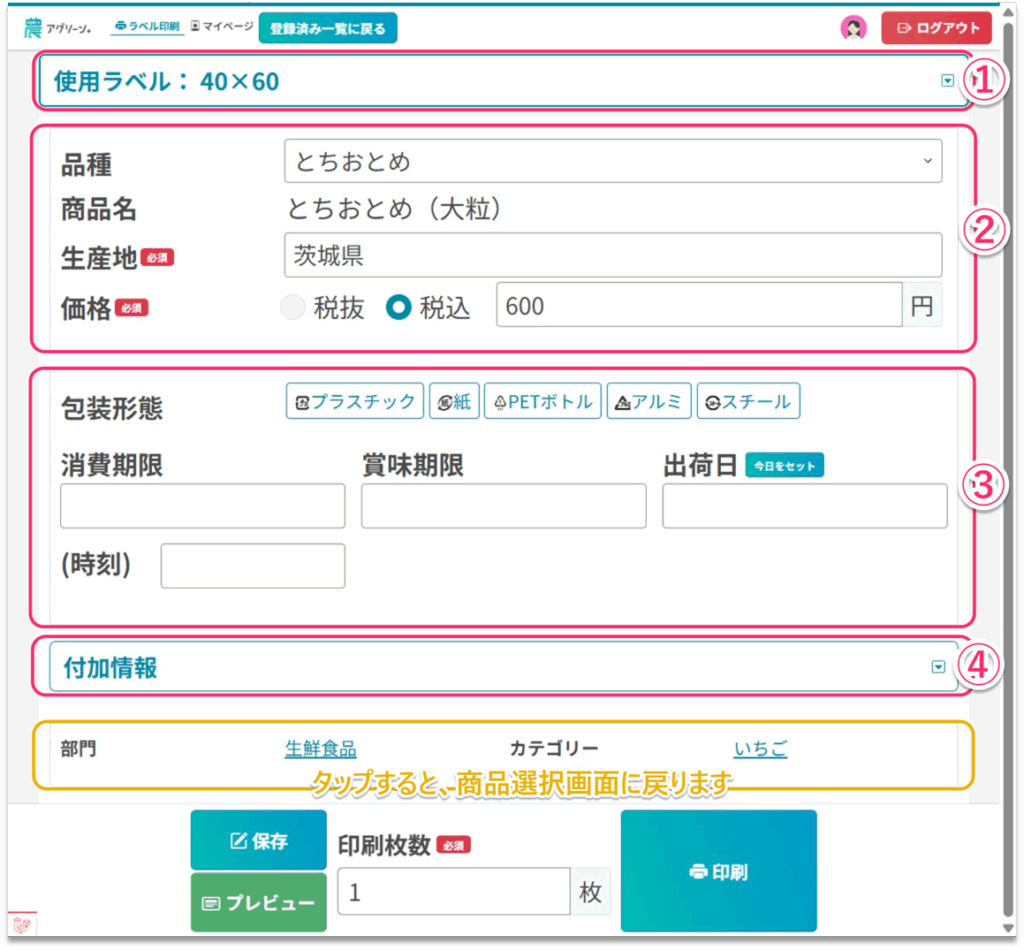Viewport: 1024px width, 950px height.
Task: Follow the 生鮮食品 department link
Action: (x=320, y=749)
